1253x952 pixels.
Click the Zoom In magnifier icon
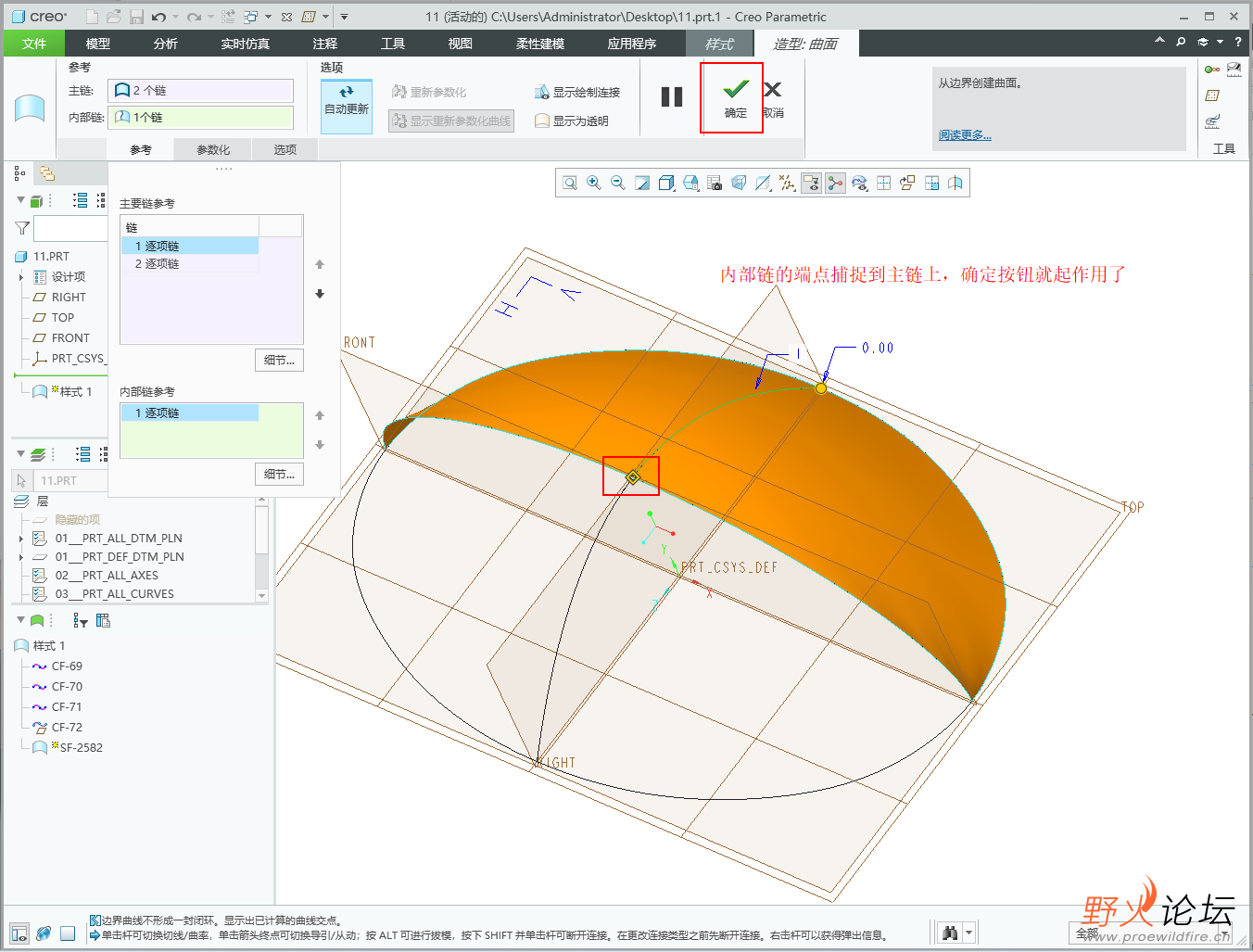(594, 184)
